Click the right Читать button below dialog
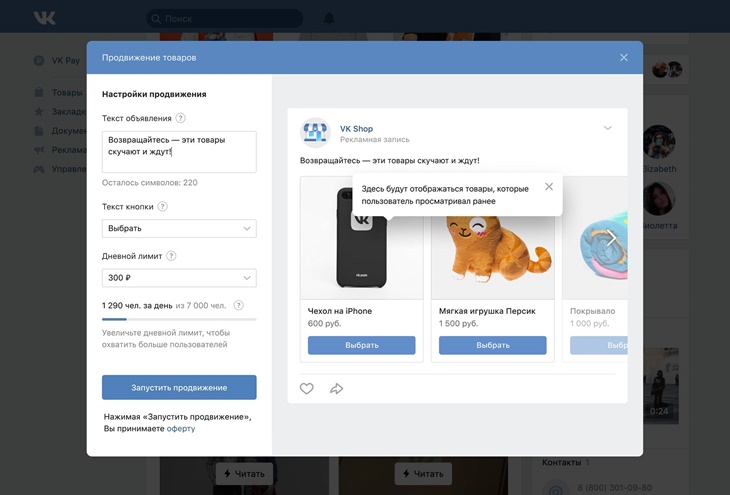This screenshot has width=730, height=495. 423,474
